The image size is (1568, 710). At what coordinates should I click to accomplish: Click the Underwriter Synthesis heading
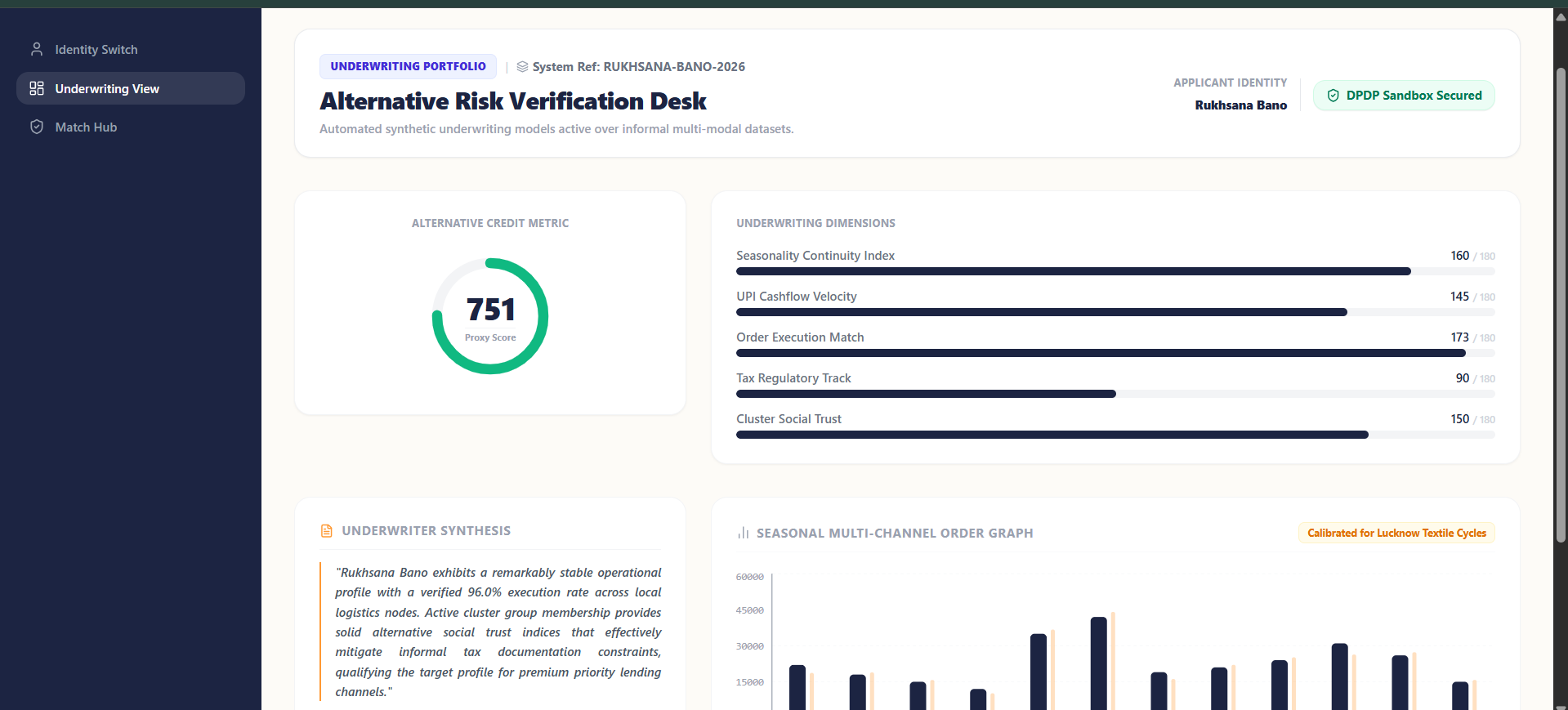[x=426, y=531]
